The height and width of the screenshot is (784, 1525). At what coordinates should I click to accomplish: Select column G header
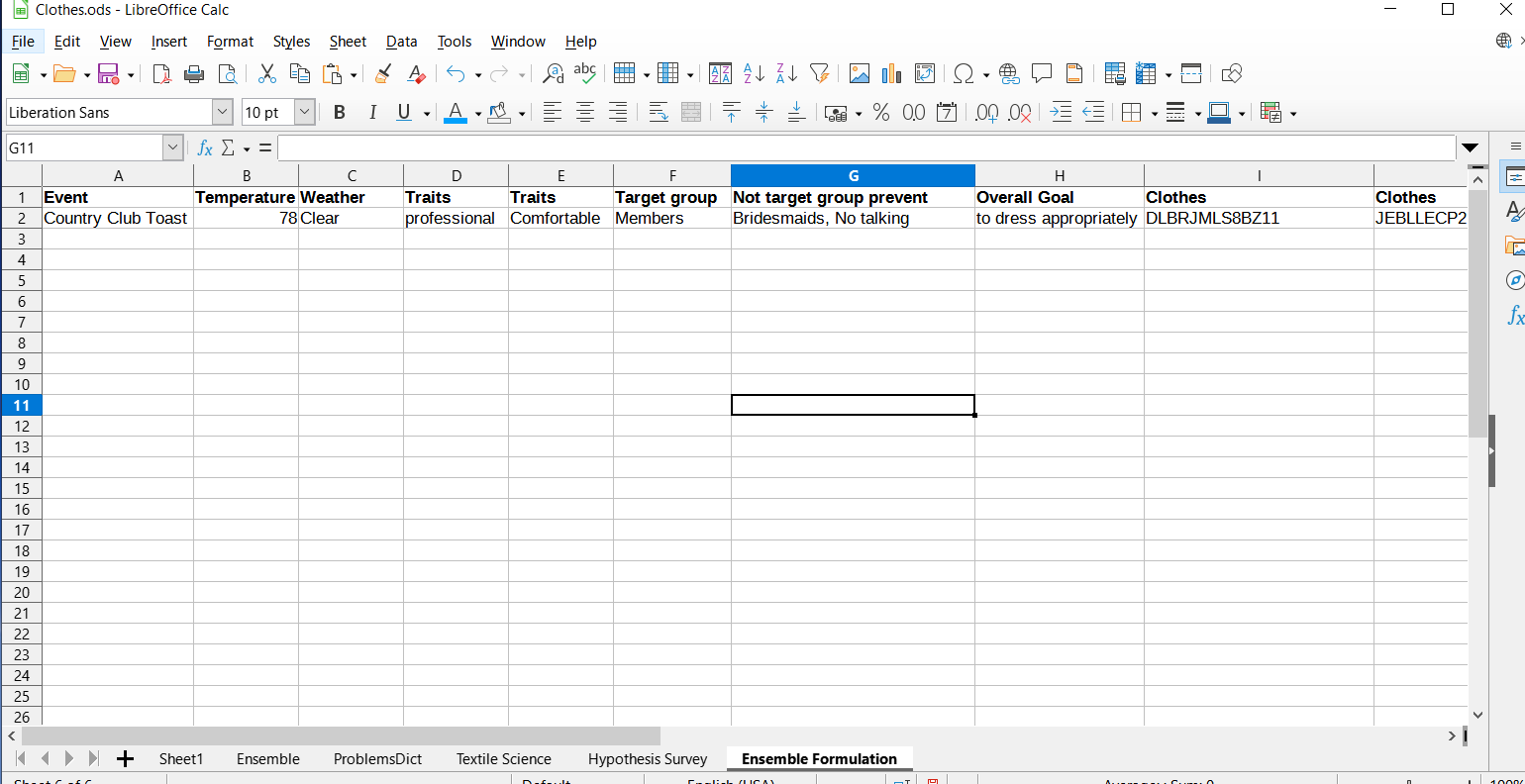pyautogui.click(x=853, y=176)
